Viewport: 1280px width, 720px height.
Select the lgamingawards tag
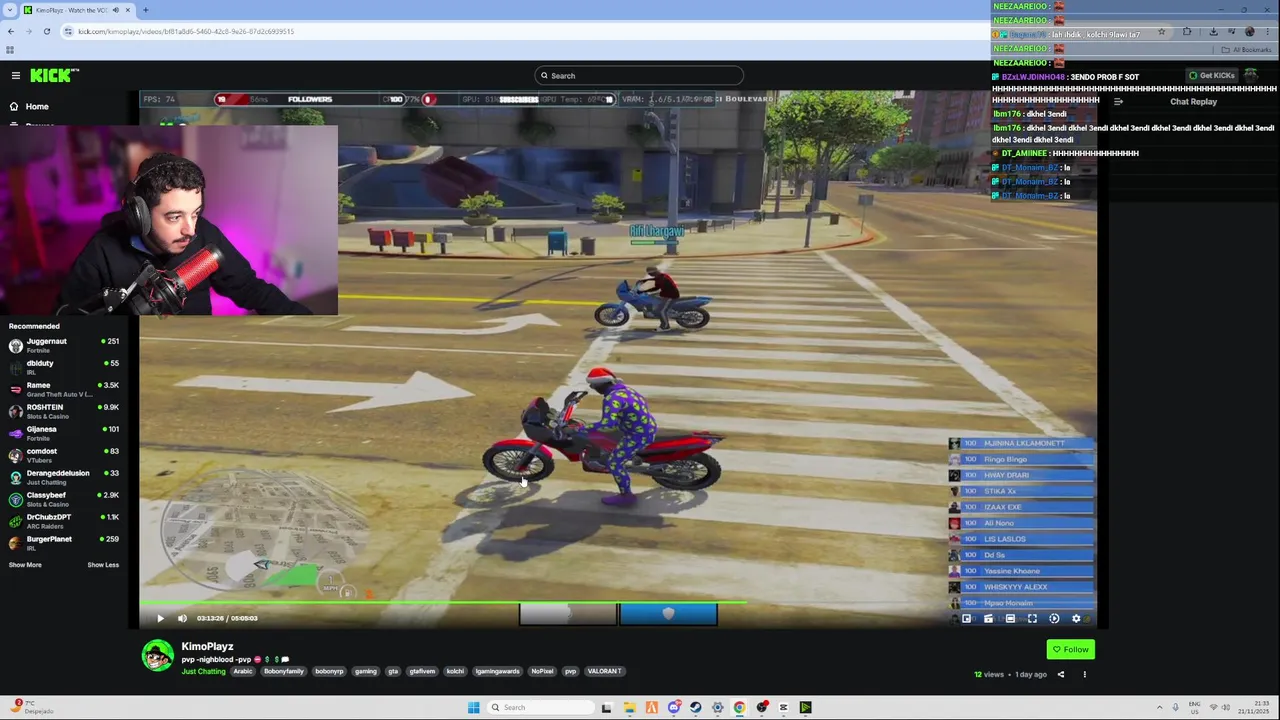click(x=497, y=671)
